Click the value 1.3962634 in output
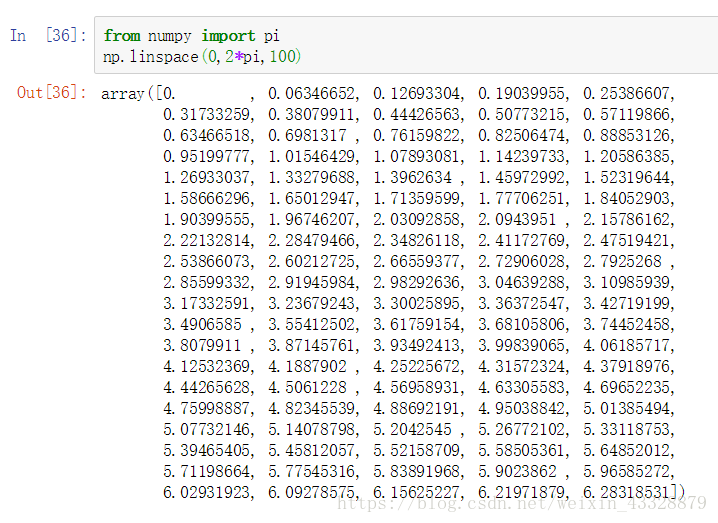 (412, 177)
